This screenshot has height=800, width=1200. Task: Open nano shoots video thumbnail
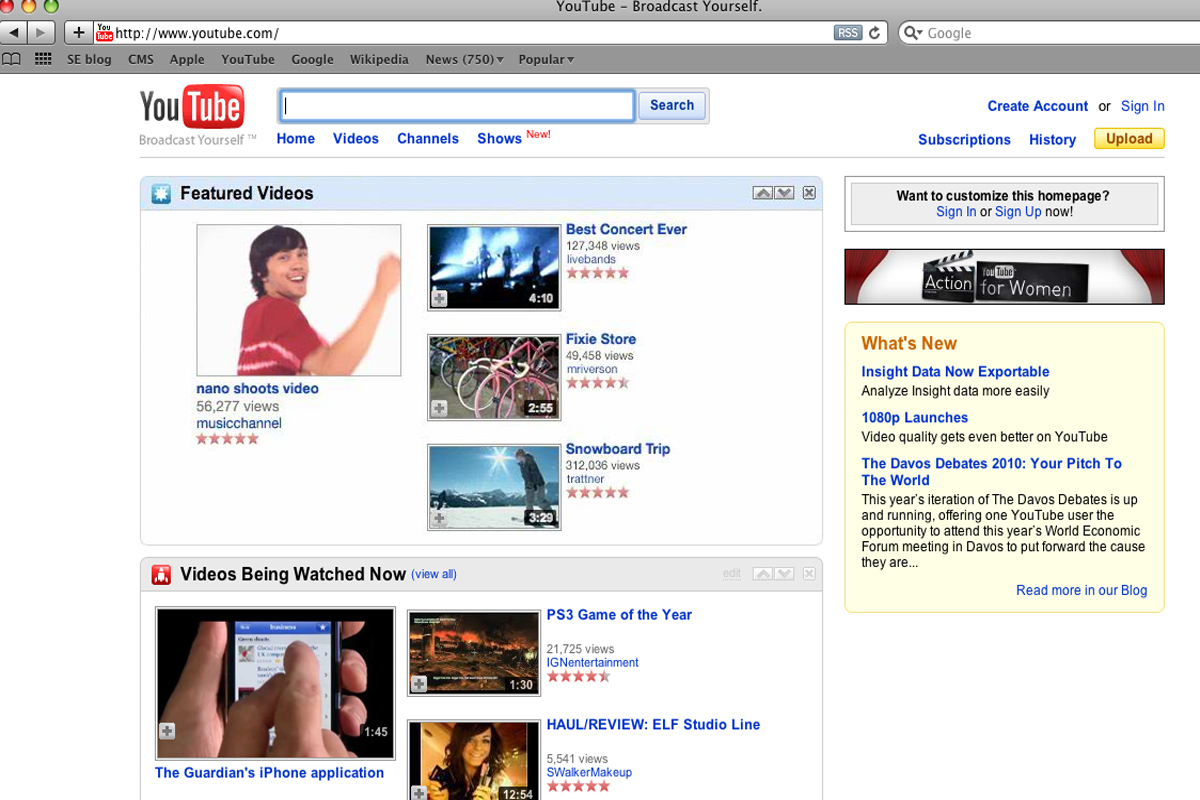299,300
